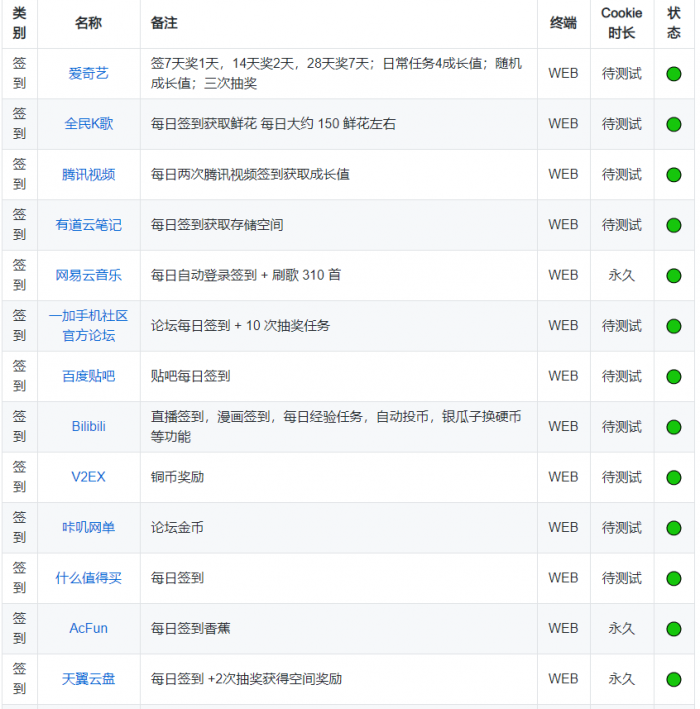Image resolution: width=700 pixels, height=709 pixels.
Task: Select note '论坛每日签到 + 10 次抽奖任务'
Action: (x=240, y=326)
